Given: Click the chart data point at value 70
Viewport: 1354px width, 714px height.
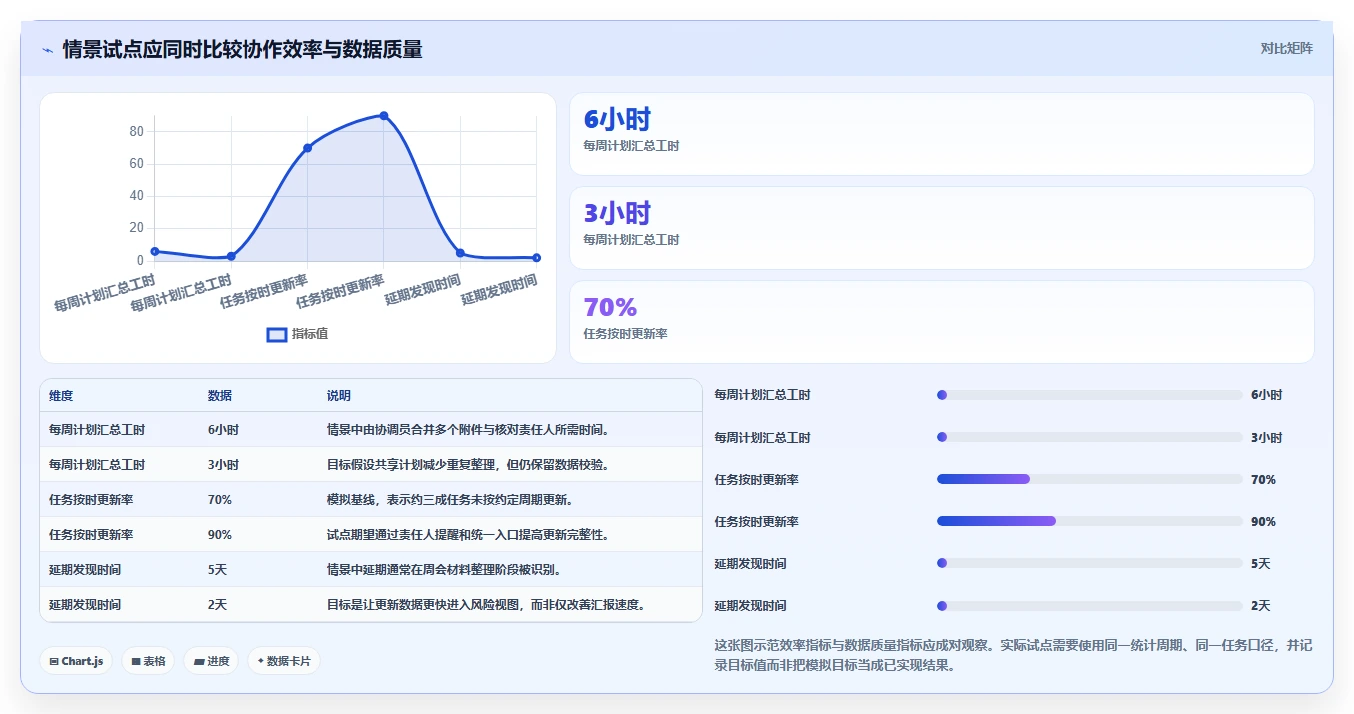Looking at the screenshot, I should (307, 148).
